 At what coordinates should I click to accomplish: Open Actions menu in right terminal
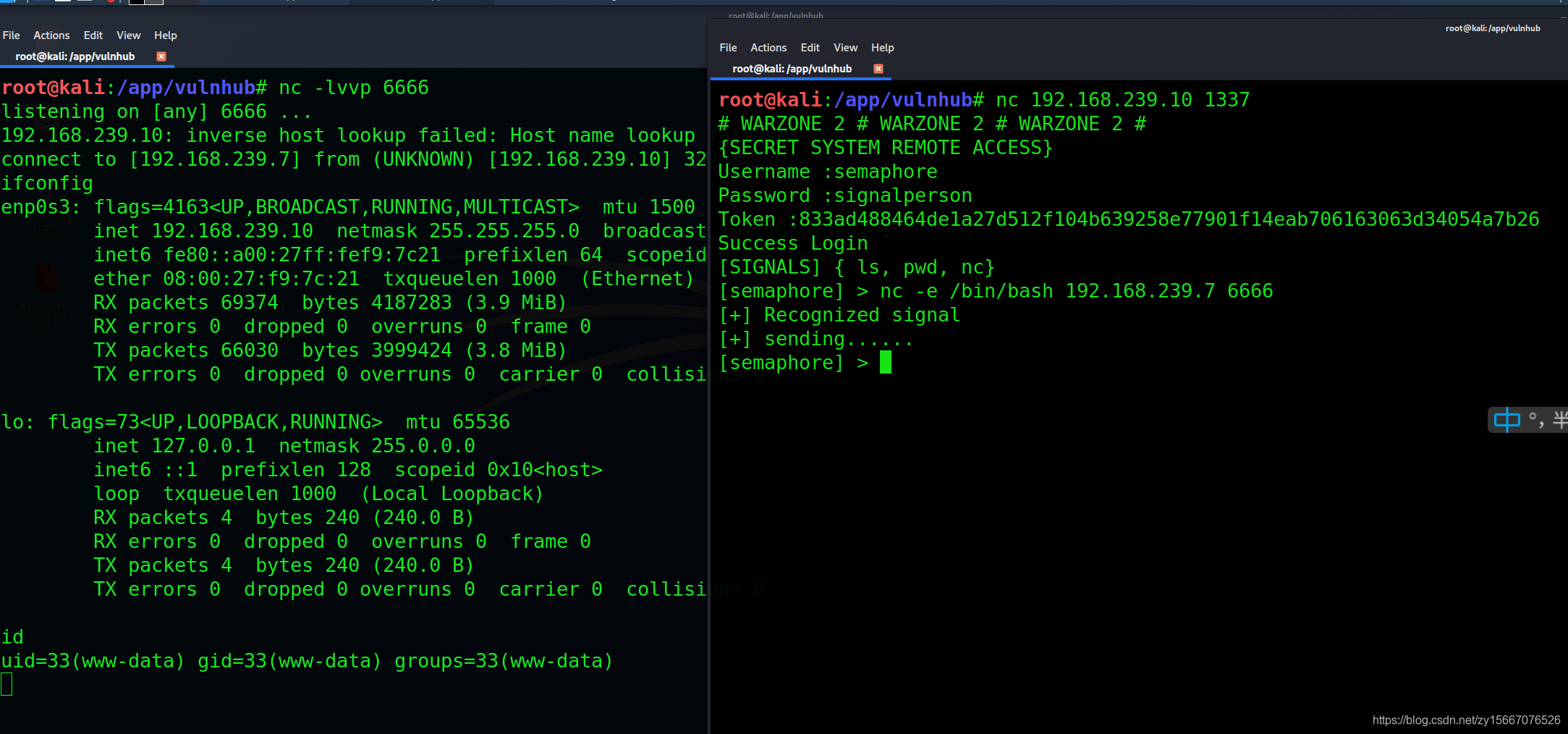[768, 48]
